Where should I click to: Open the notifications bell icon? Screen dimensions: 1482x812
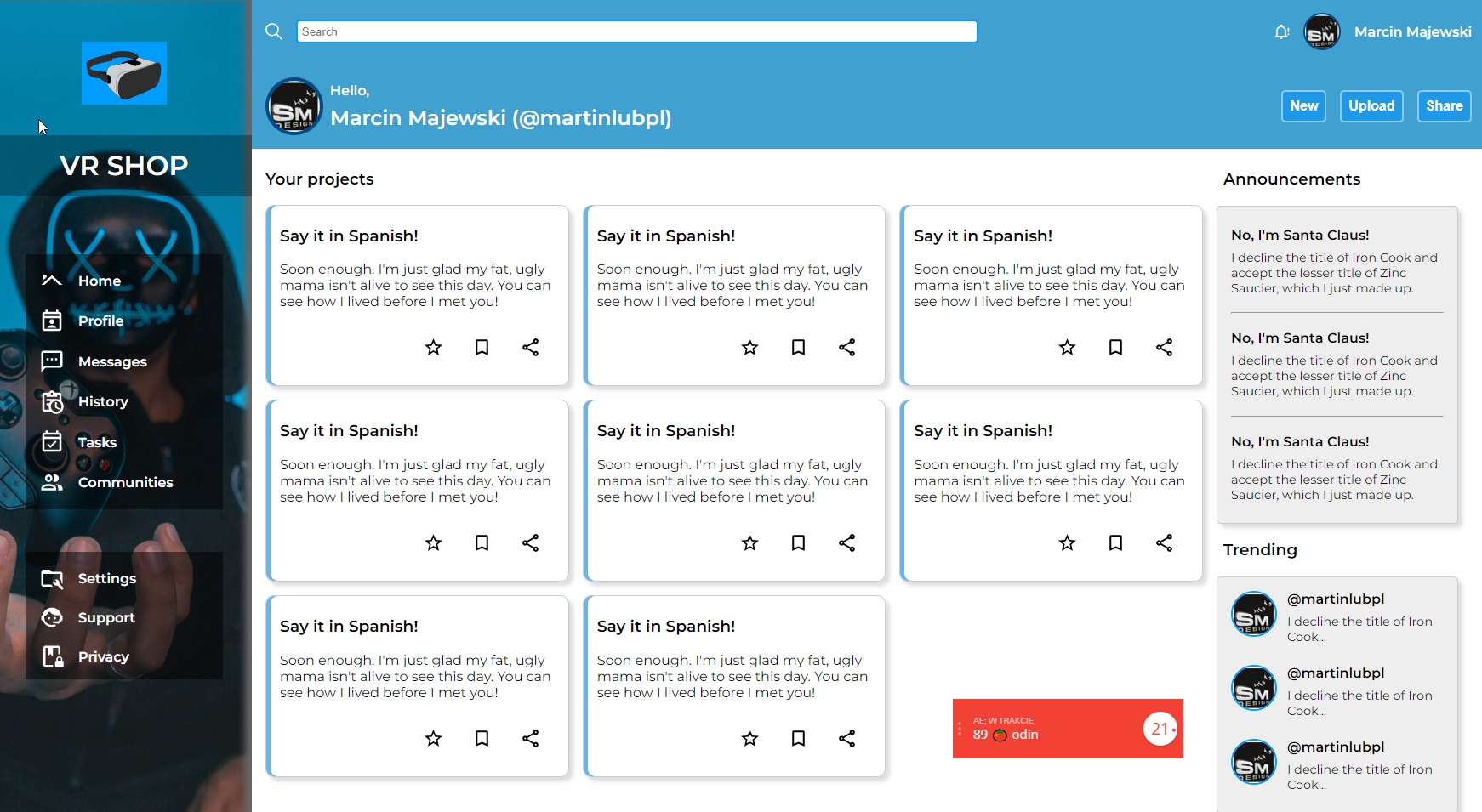pyautogui.click(x=1281, y=31)
